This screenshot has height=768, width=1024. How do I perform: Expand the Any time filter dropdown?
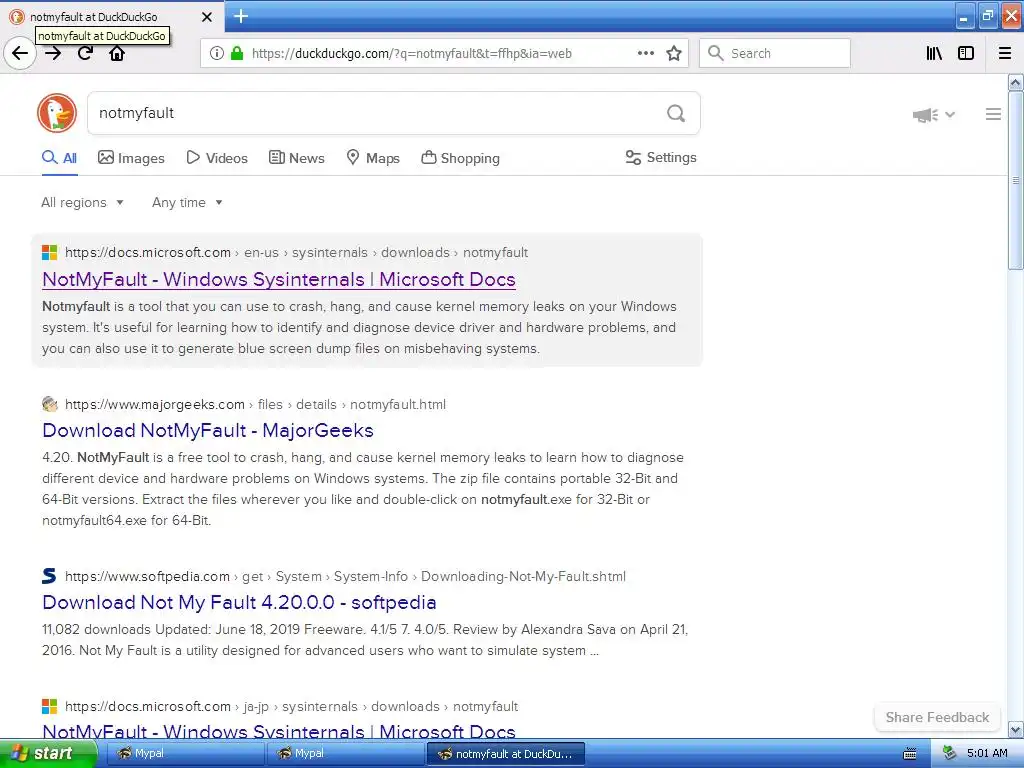187,202
